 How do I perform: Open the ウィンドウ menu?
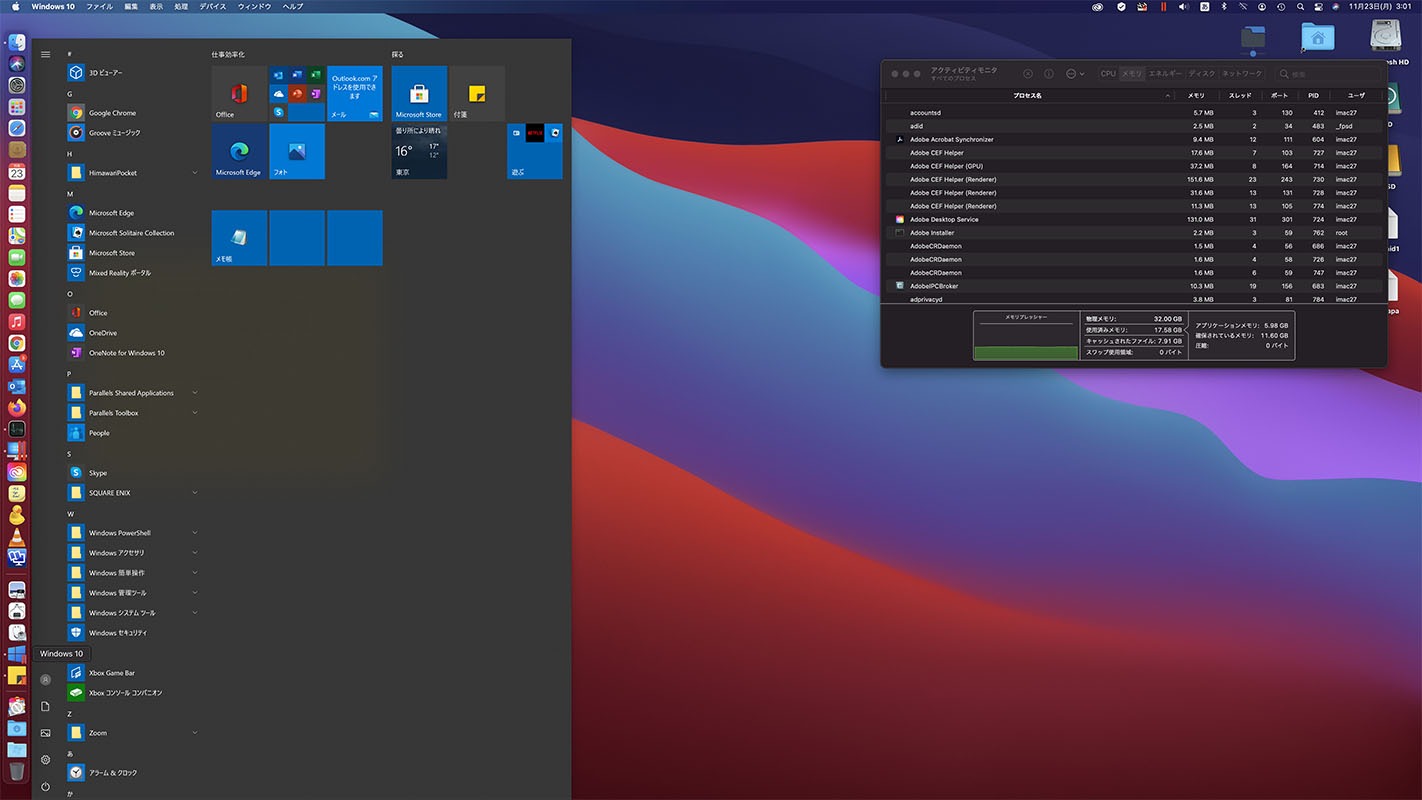tap(254, 6)
